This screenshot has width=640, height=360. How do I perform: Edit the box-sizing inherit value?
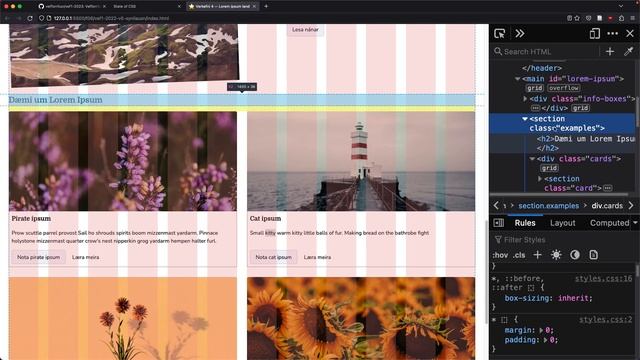[573, 298]
